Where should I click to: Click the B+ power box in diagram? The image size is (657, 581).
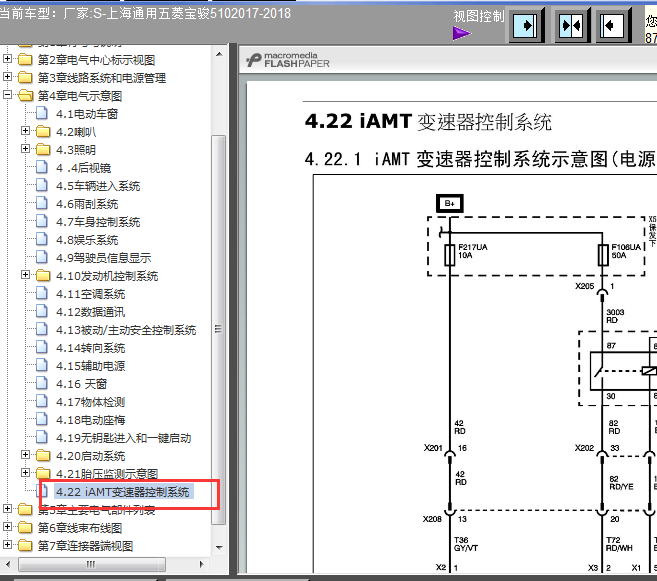click(450, 204)
